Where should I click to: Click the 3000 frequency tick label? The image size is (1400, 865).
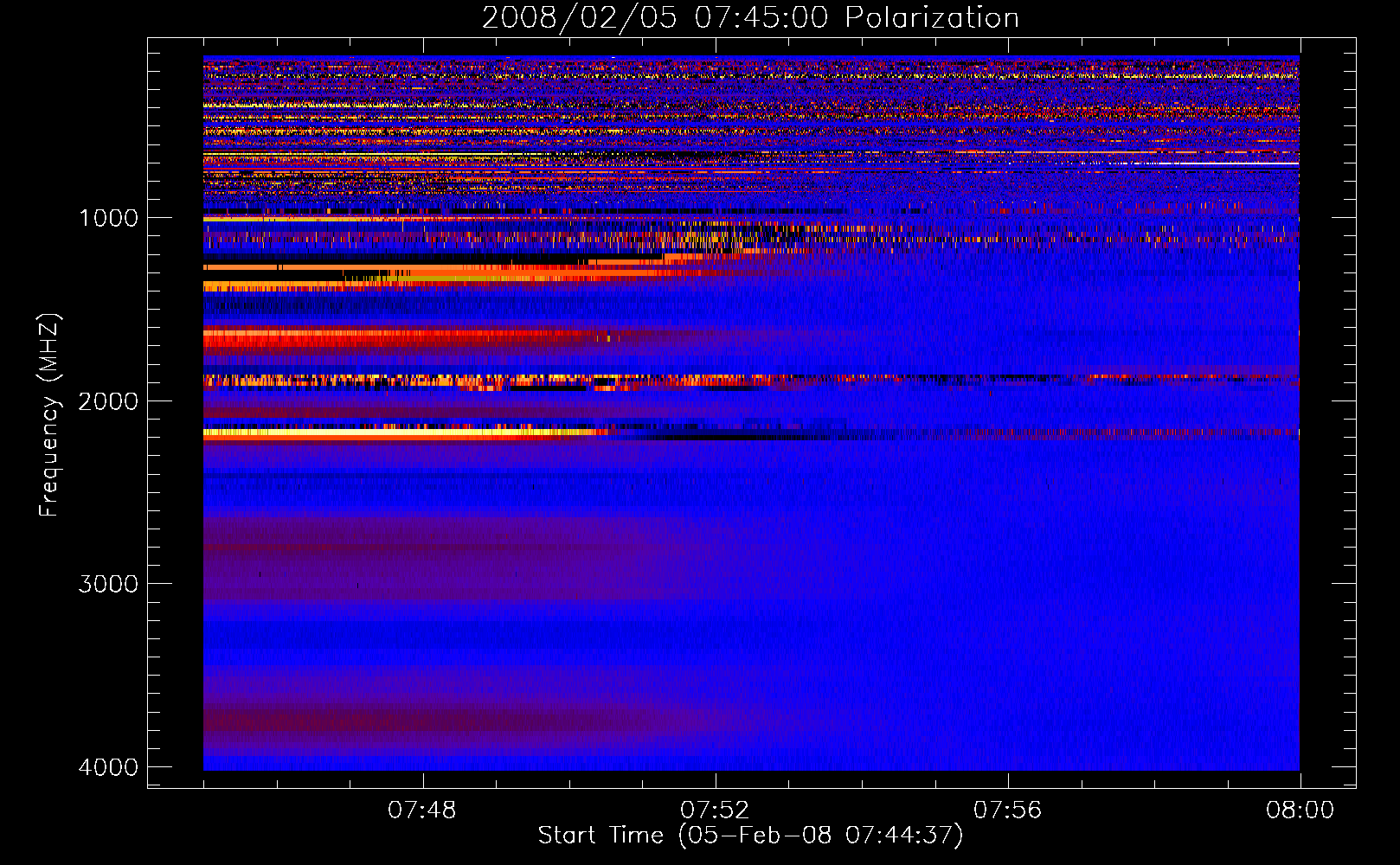(x=108, y=584)
